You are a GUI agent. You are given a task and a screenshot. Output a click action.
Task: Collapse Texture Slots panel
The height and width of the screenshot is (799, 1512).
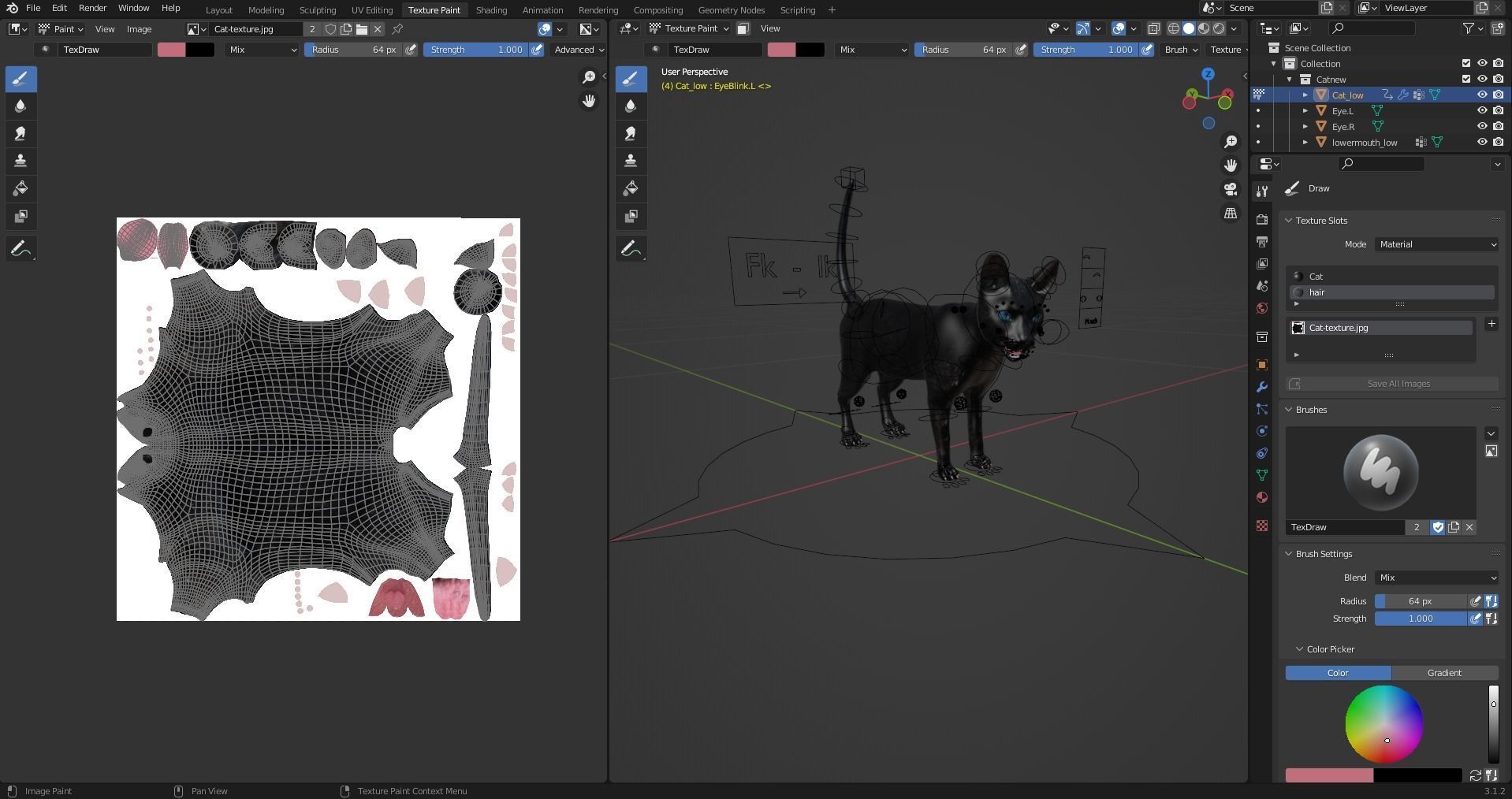click(x=1289, y=221)
